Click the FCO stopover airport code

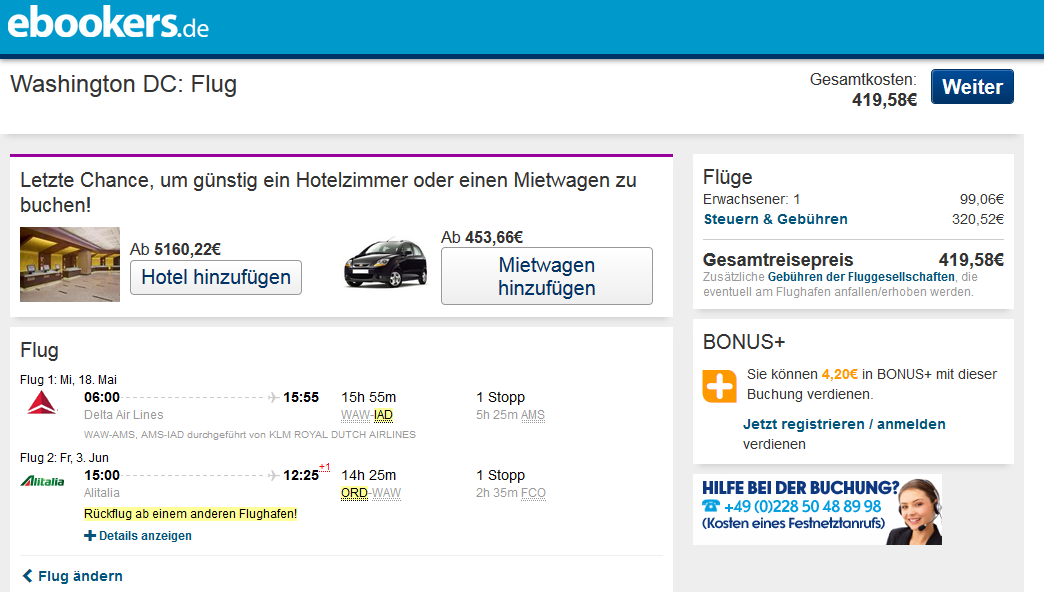point(533,493)
